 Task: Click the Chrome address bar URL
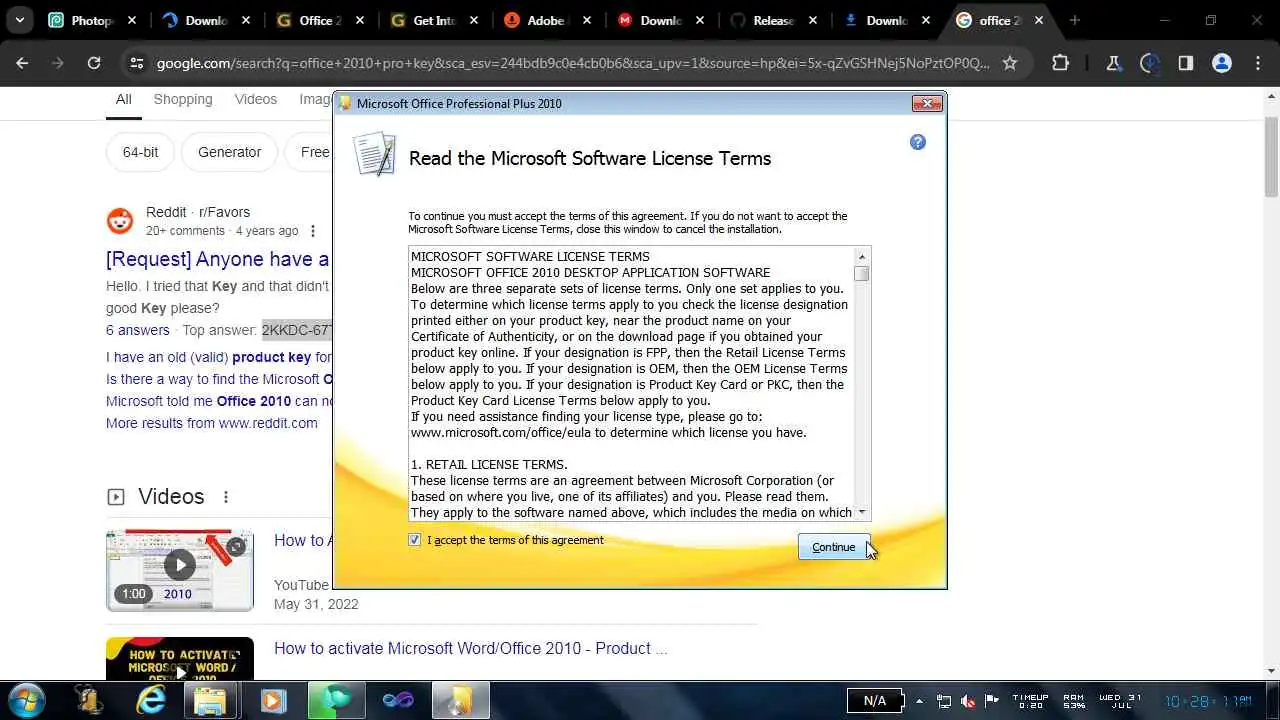(x=572, y=63)
